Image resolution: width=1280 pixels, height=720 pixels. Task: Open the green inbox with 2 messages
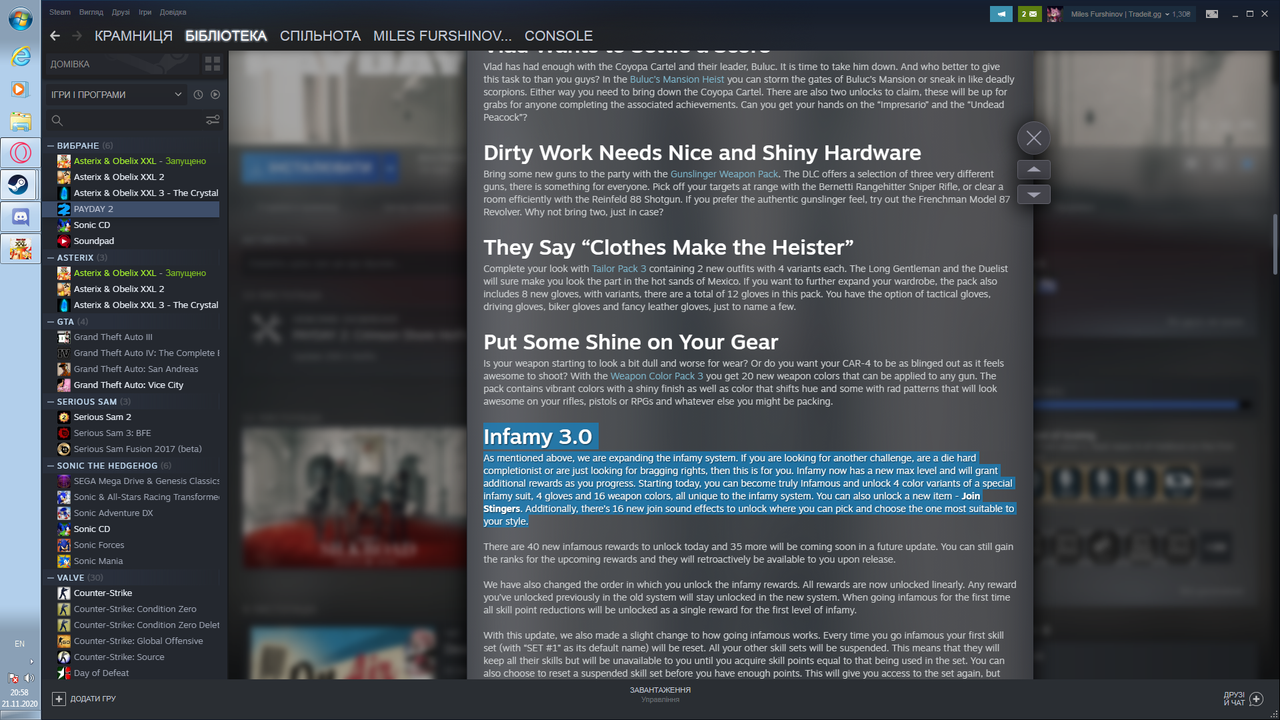tap(1029, 14)
